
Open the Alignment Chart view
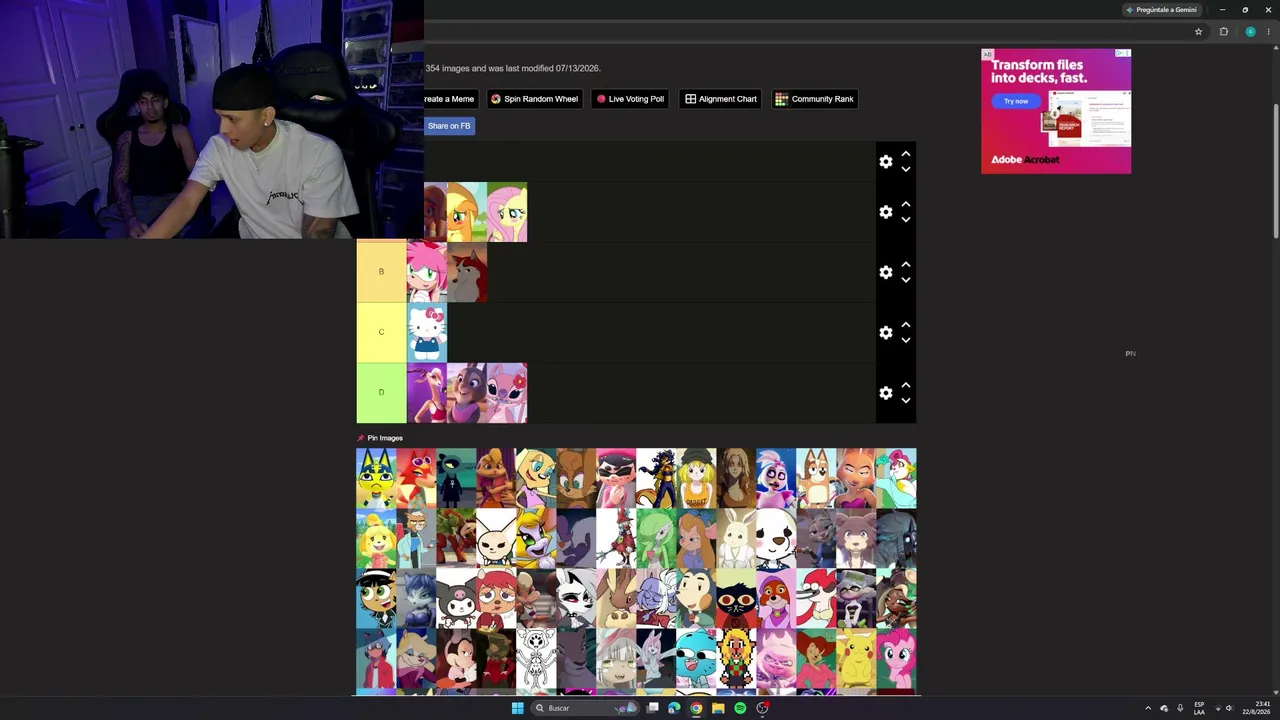[x=720, y=99]
